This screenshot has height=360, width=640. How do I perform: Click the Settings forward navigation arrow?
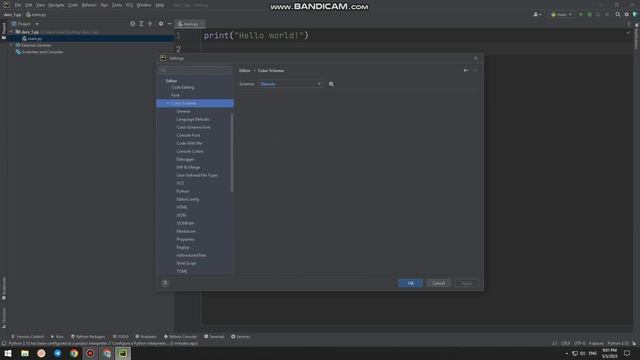475,70
